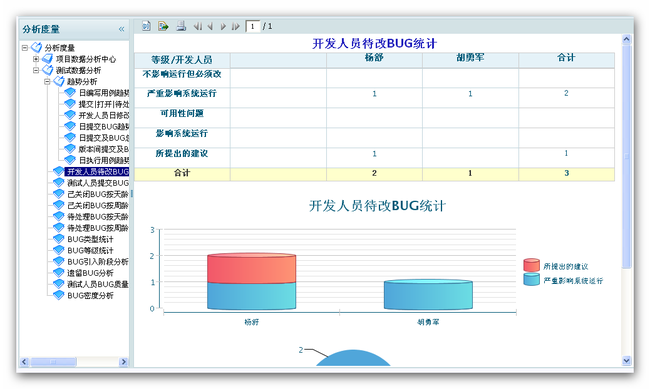650x389 pixels.
Task: Select the 项目数据分析中心 tree item
Action: click(x=86, y=59)
